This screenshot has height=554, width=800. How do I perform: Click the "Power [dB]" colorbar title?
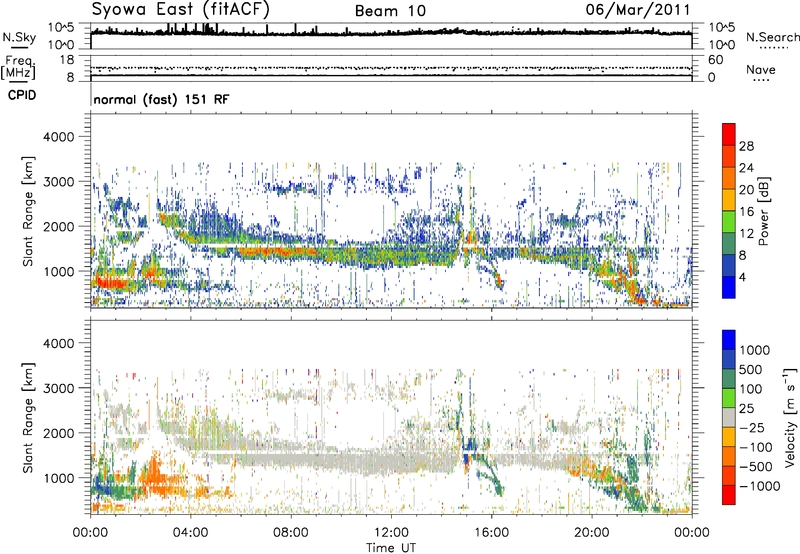[x=764, y=211]
